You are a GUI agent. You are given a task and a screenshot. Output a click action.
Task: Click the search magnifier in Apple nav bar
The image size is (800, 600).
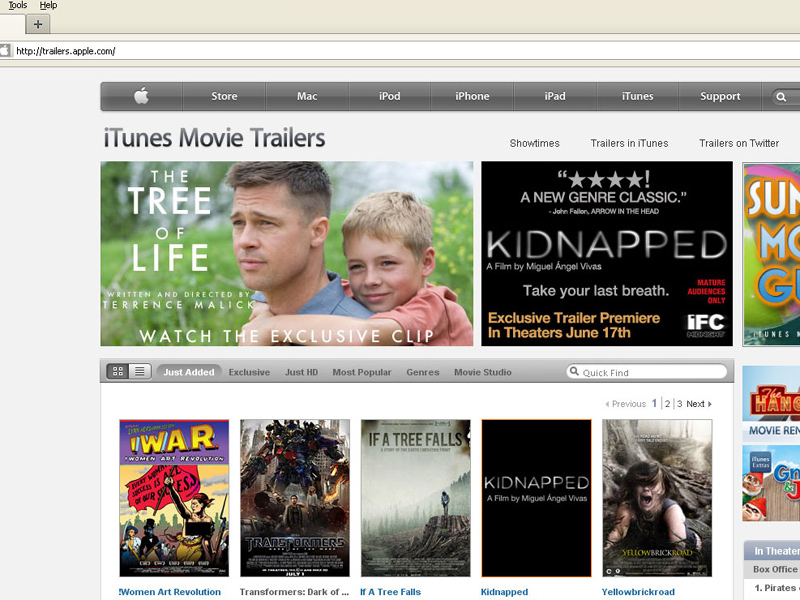[781, 96]
